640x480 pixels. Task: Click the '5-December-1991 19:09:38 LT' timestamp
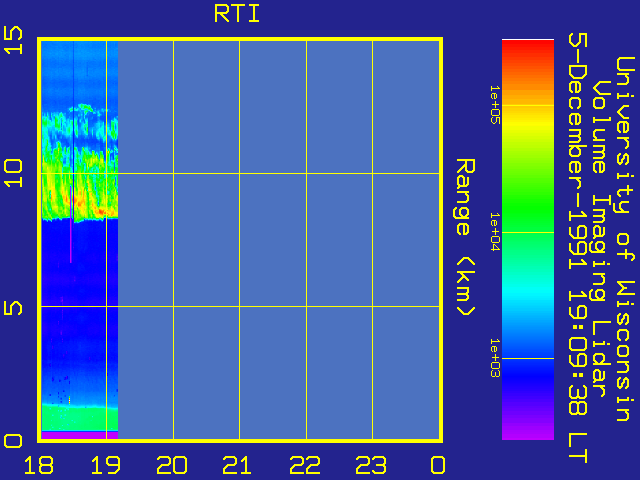[578, 248]
